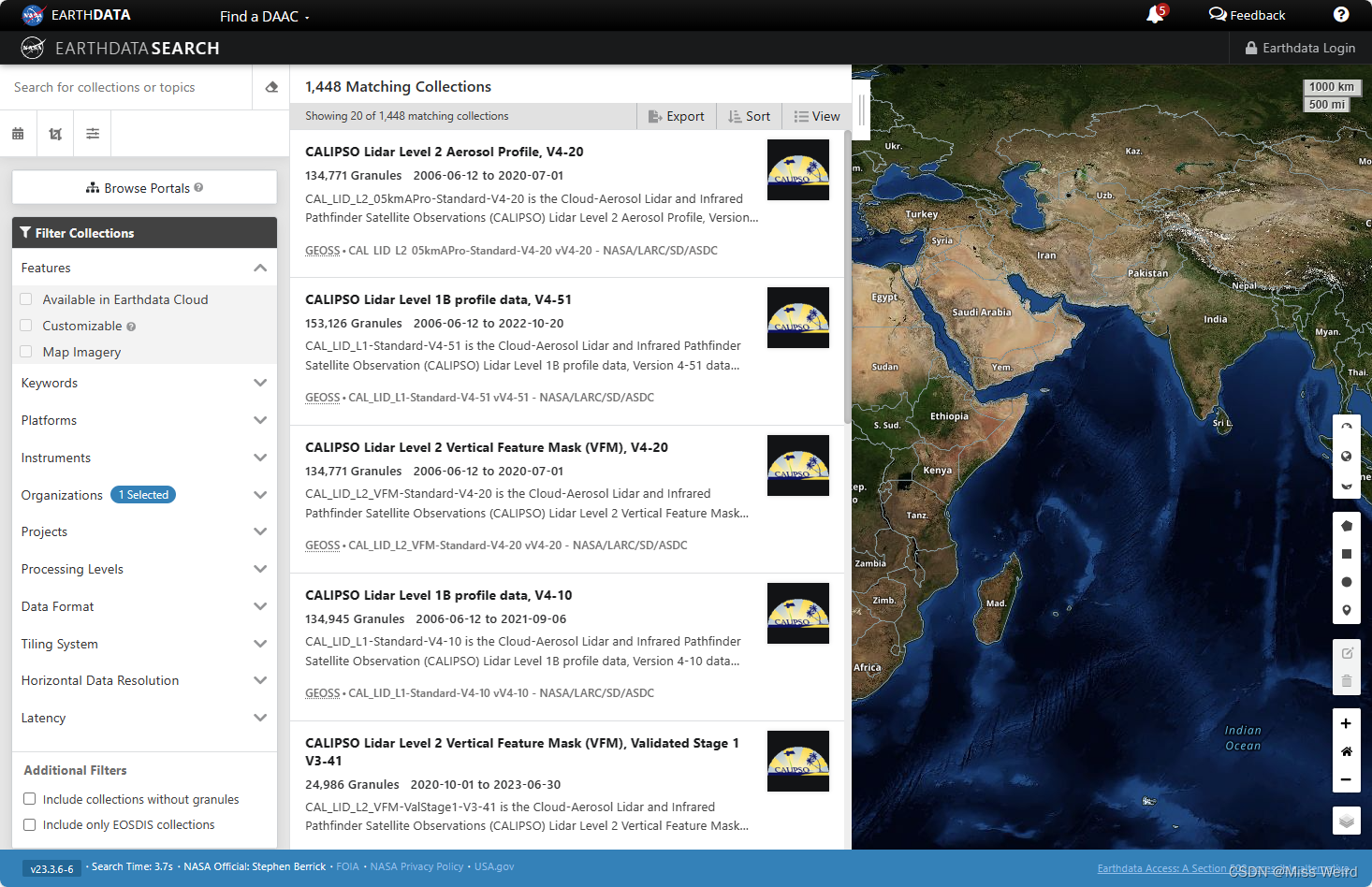The height and width of the screenshot is (887, 1372).
Task: Click thumbnail of VFM Validated Stage 1 collection
Action: pyautogui.click(x=798, y=761)
